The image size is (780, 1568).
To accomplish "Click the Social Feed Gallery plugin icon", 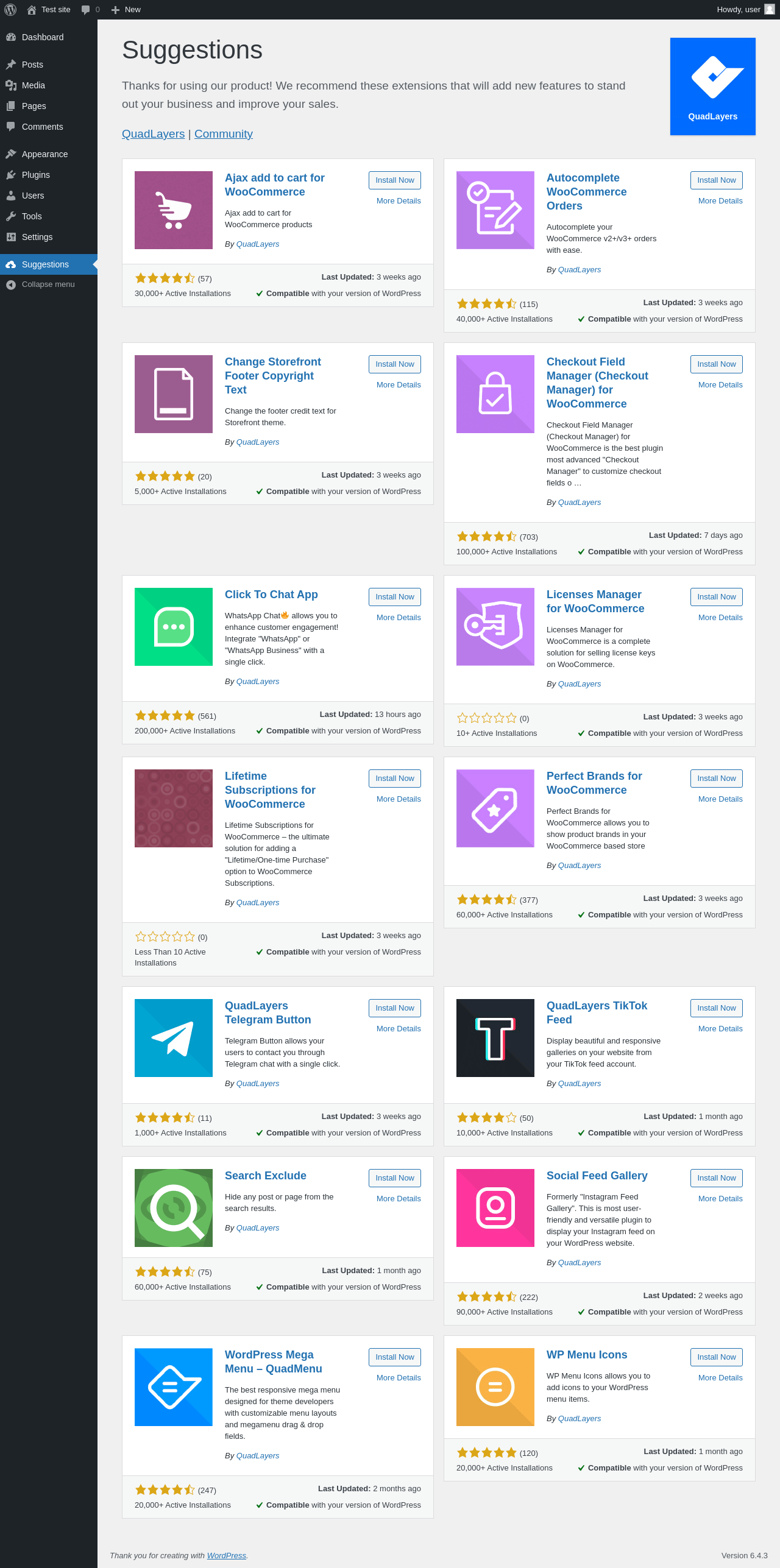I will click(x=495, y=1208).
